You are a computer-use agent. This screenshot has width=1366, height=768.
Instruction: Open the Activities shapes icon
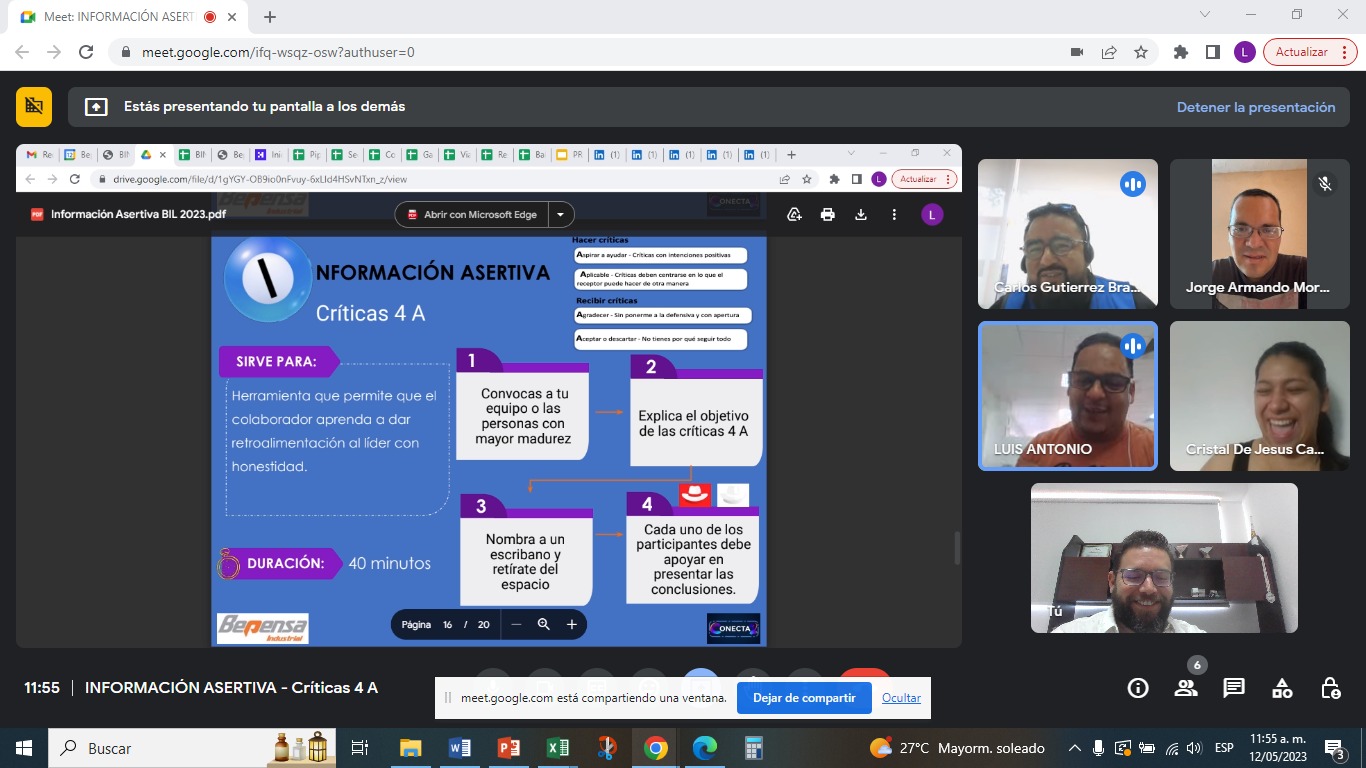(x=1282, y=688)
